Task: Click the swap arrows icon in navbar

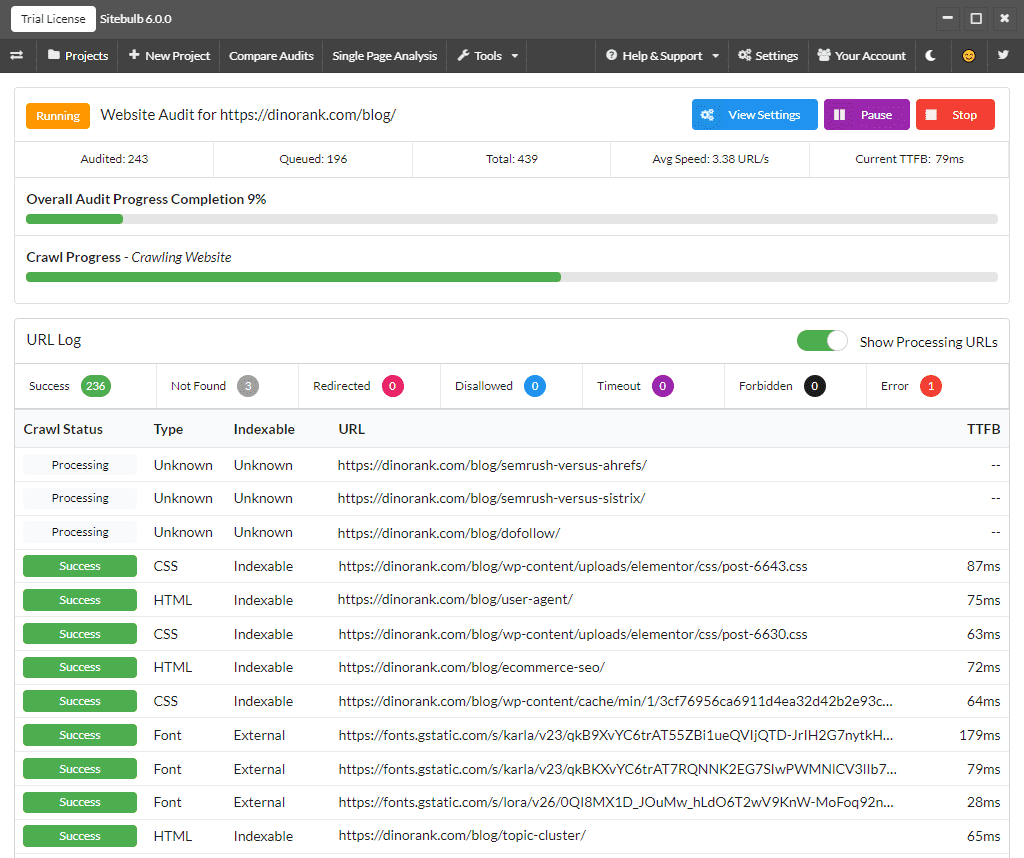Action: coord(17,56)
